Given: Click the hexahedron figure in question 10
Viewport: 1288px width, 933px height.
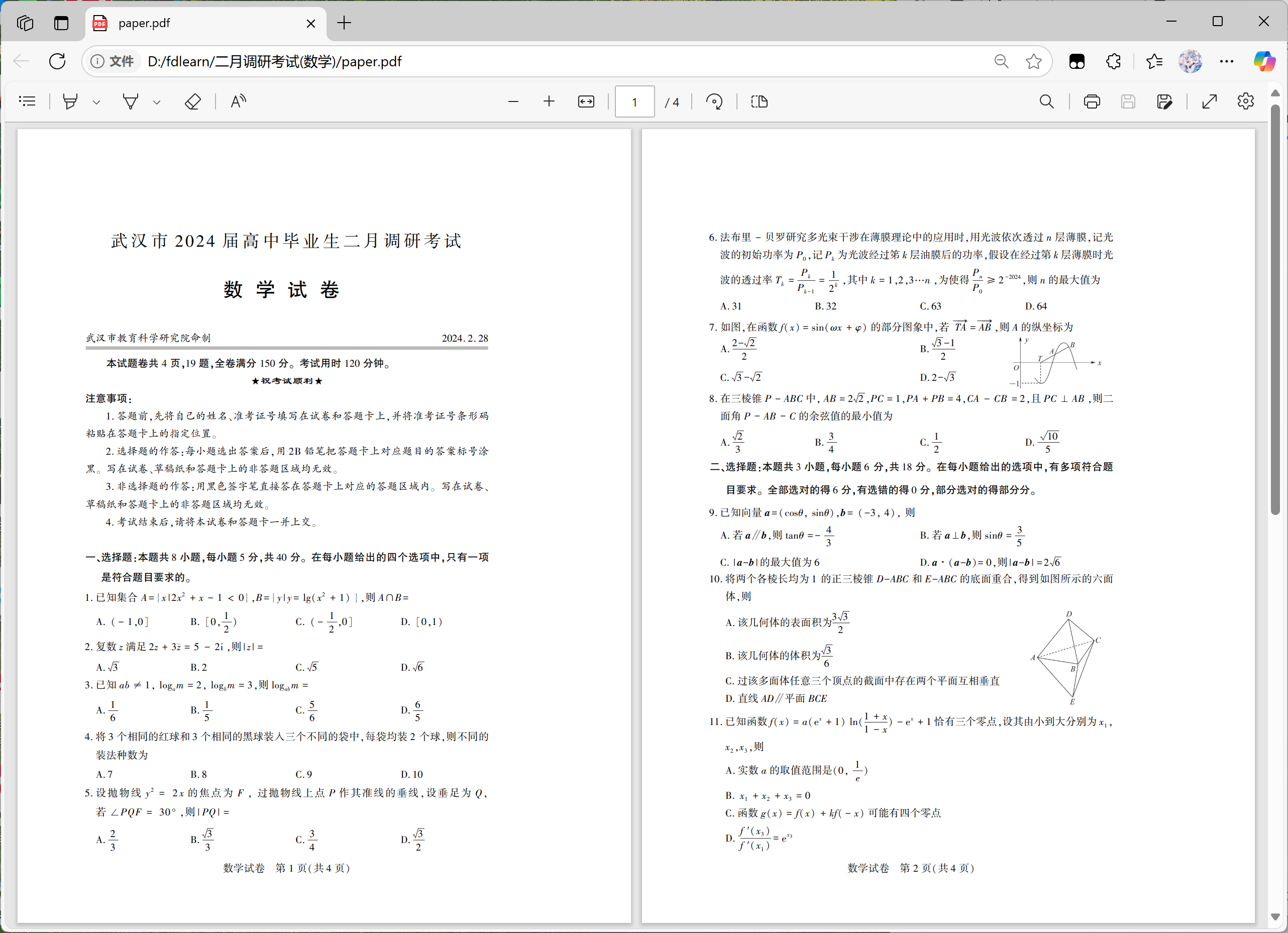Looking at the screenshot, I should 1065,658.
